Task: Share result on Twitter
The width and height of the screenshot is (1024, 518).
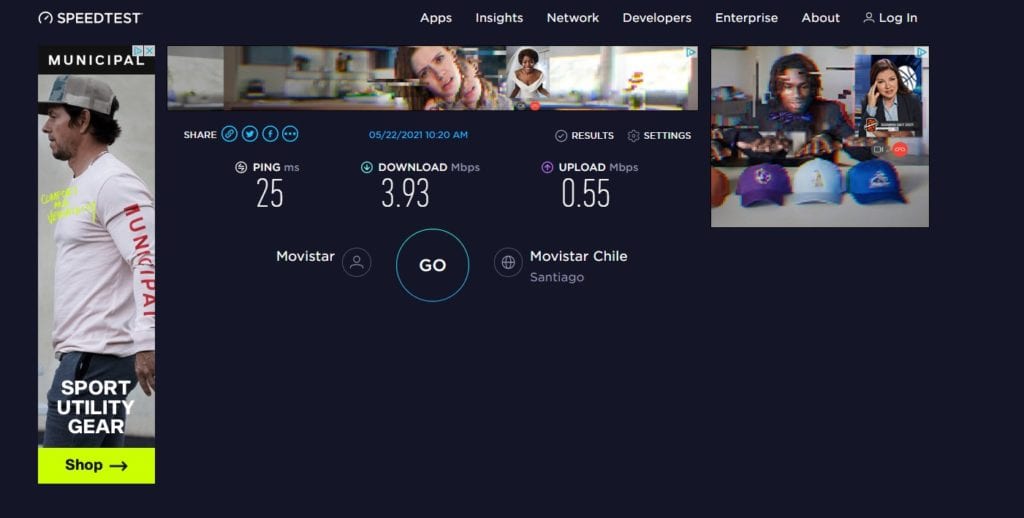Action: 250,134
